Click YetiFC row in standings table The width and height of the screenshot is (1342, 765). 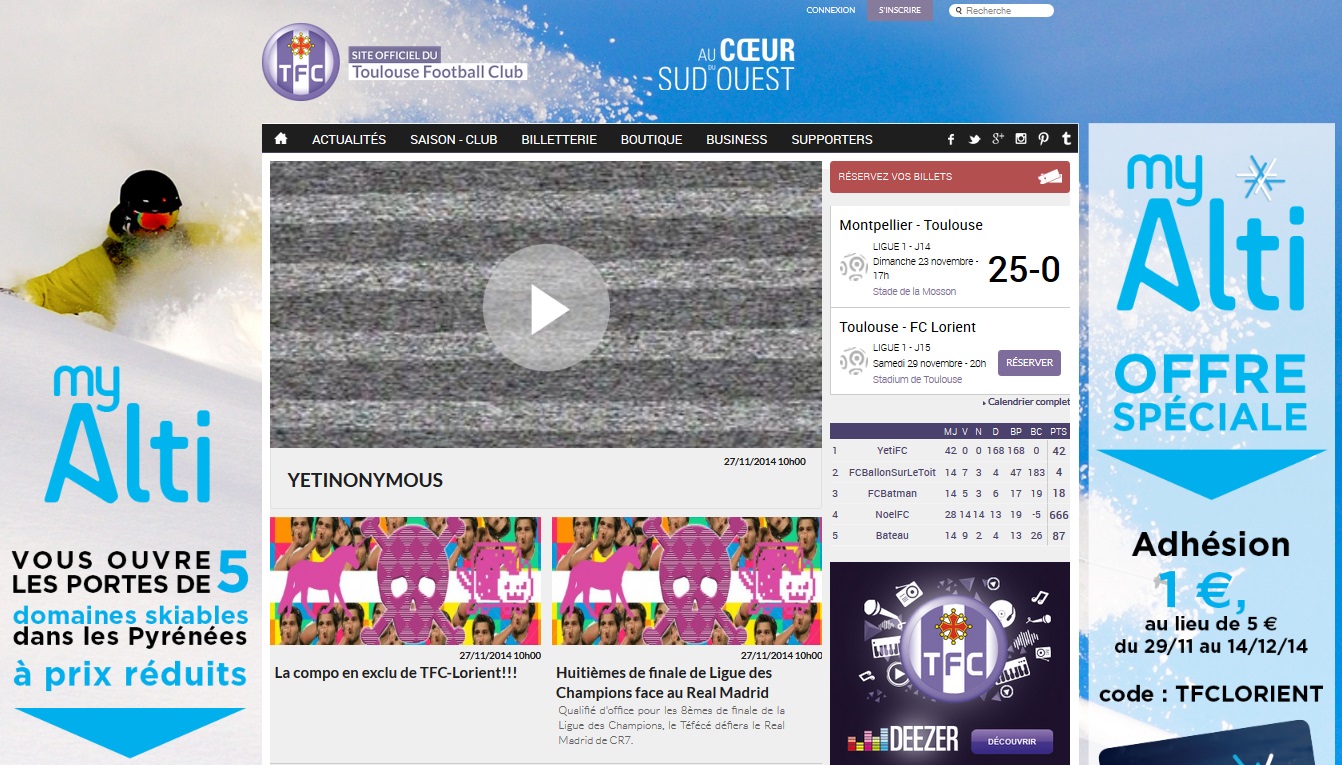click(x=950, y=451)
